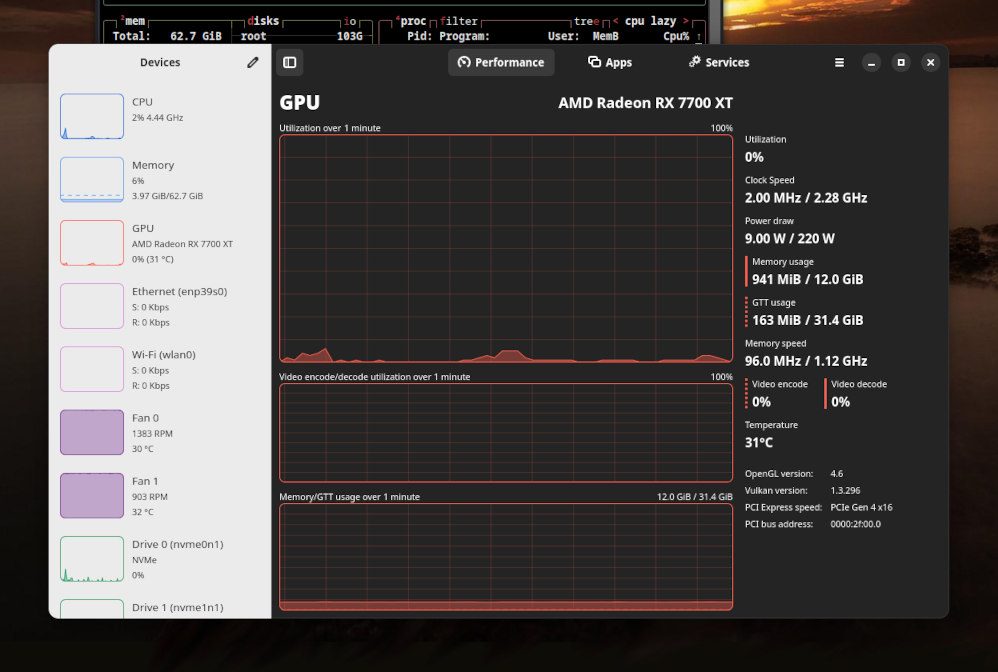
Task: Go to the Services tab
Action: [719, 62]
